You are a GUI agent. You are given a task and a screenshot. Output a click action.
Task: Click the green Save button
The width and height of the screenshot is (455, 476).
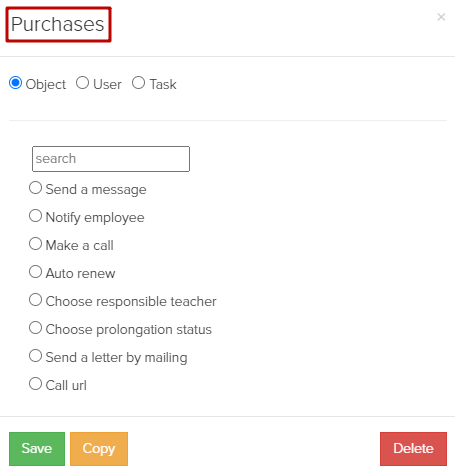(x=37, y=449)
